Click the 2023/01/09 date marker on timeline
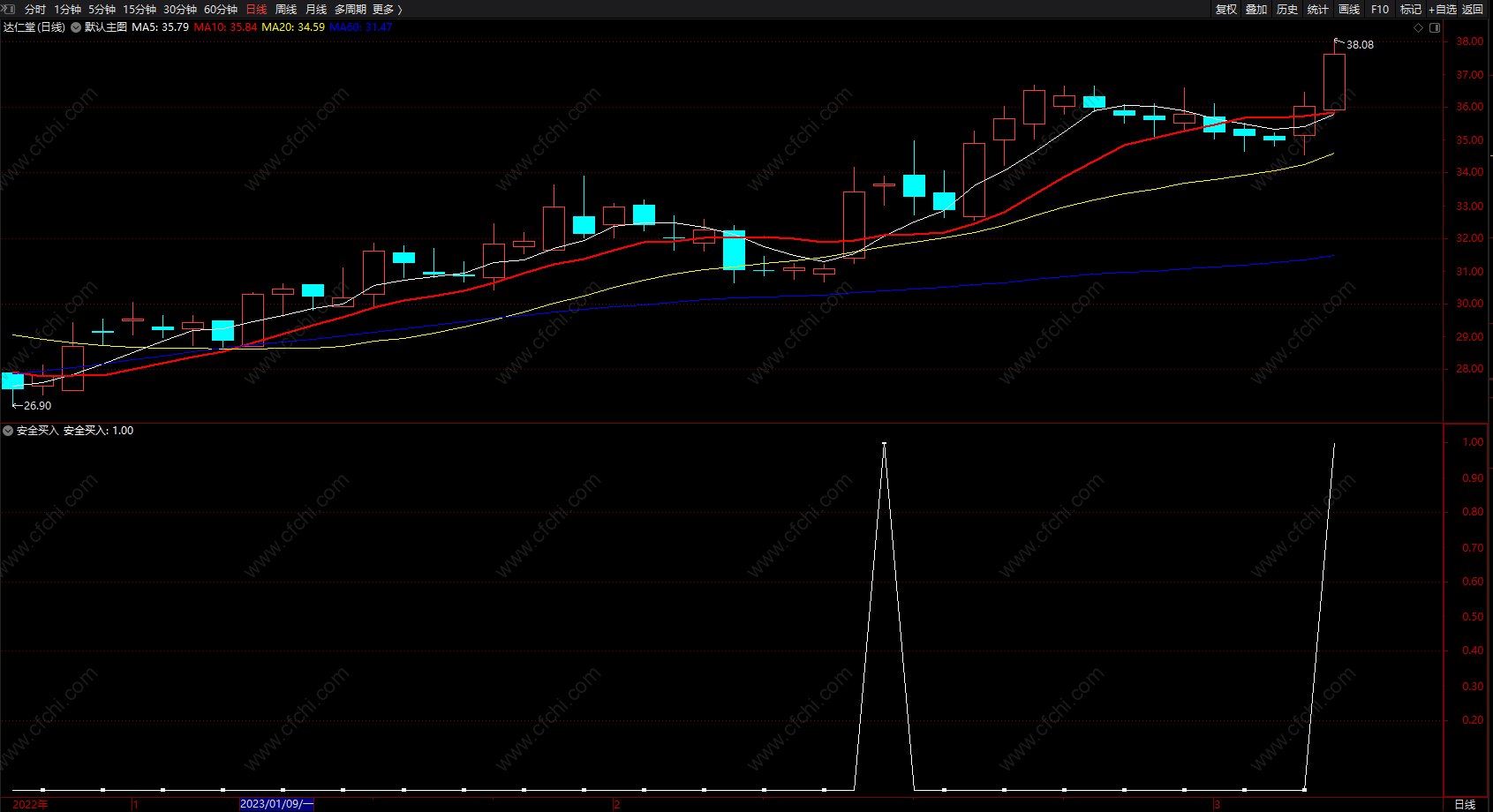 tap(276, 804)
